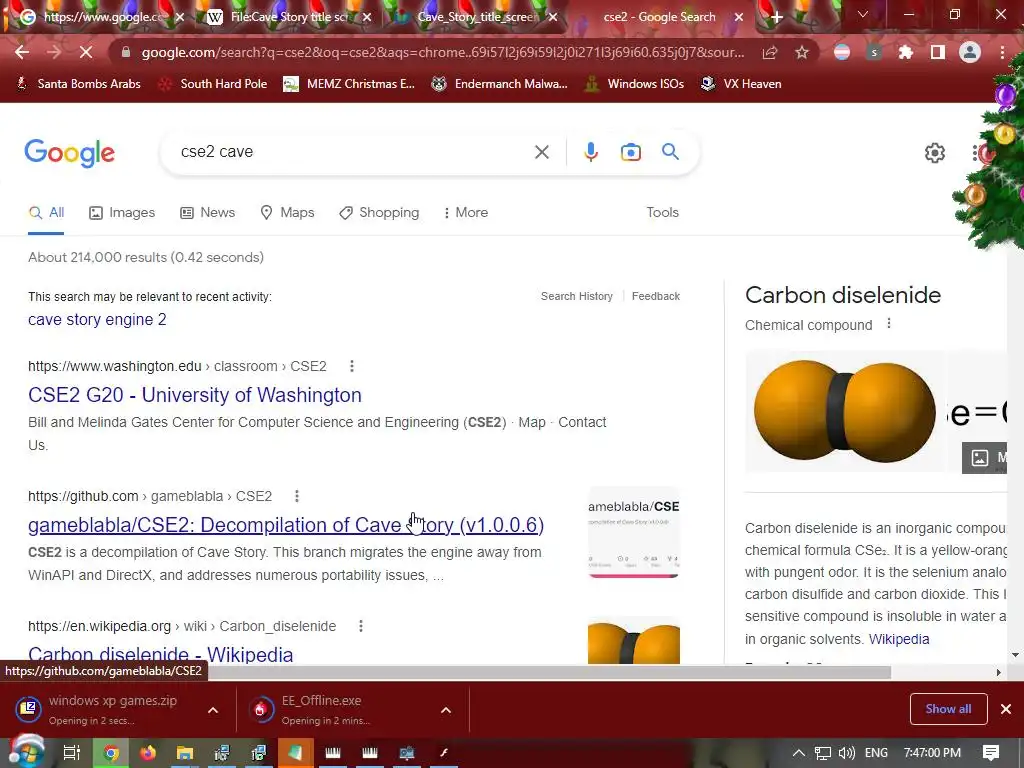Click the gameblabla/CSE2 result thumbnail

pyautogui.click(x=633, y=532)
